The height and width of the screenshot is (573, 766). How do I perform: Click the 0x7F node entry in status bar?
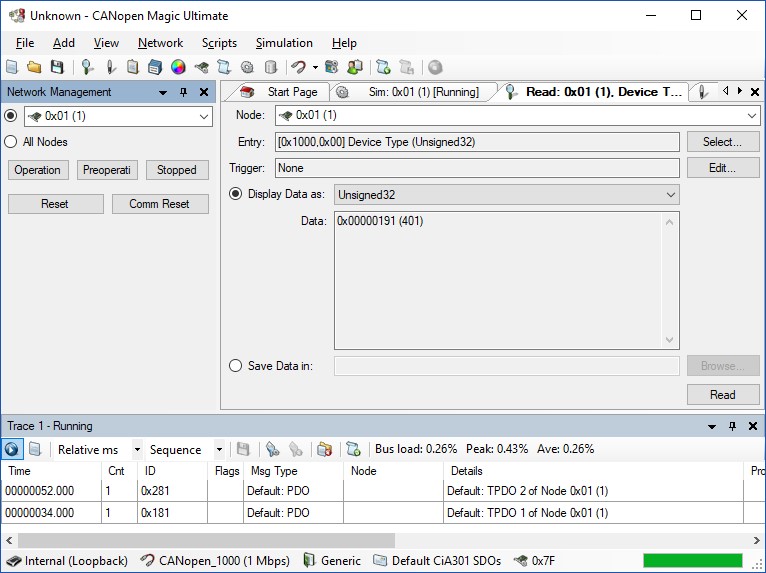click(534, 561)
